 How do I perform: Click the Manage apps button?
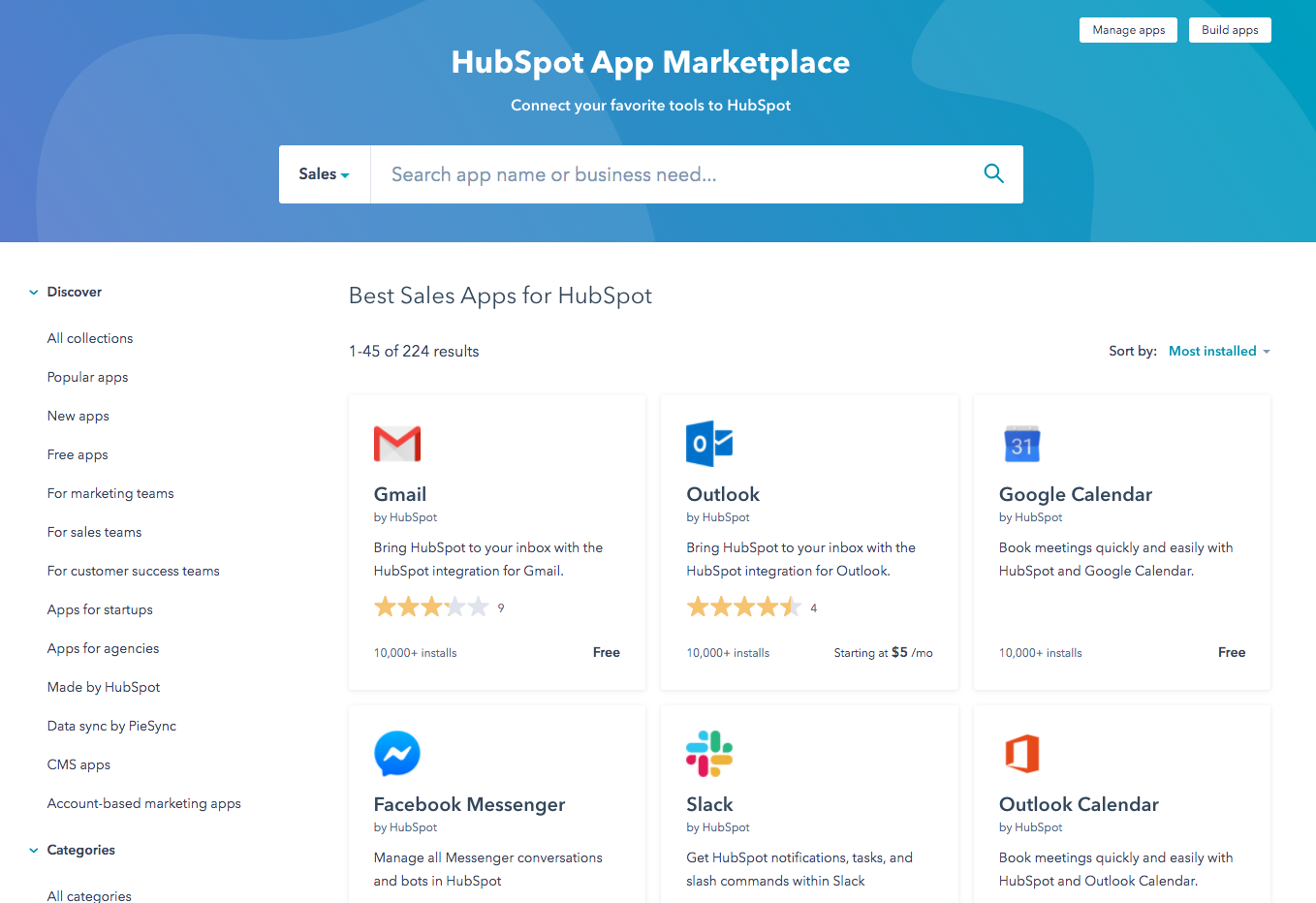pyautogui.click(x=1128, y=30)
